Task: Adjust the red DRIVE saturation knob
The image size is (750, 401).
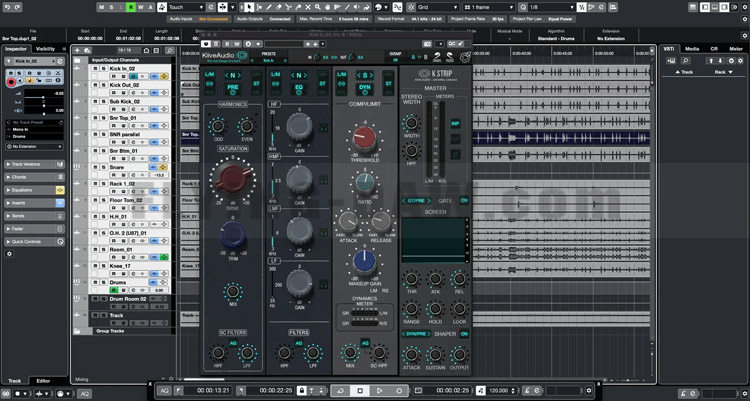Action: 233,178
